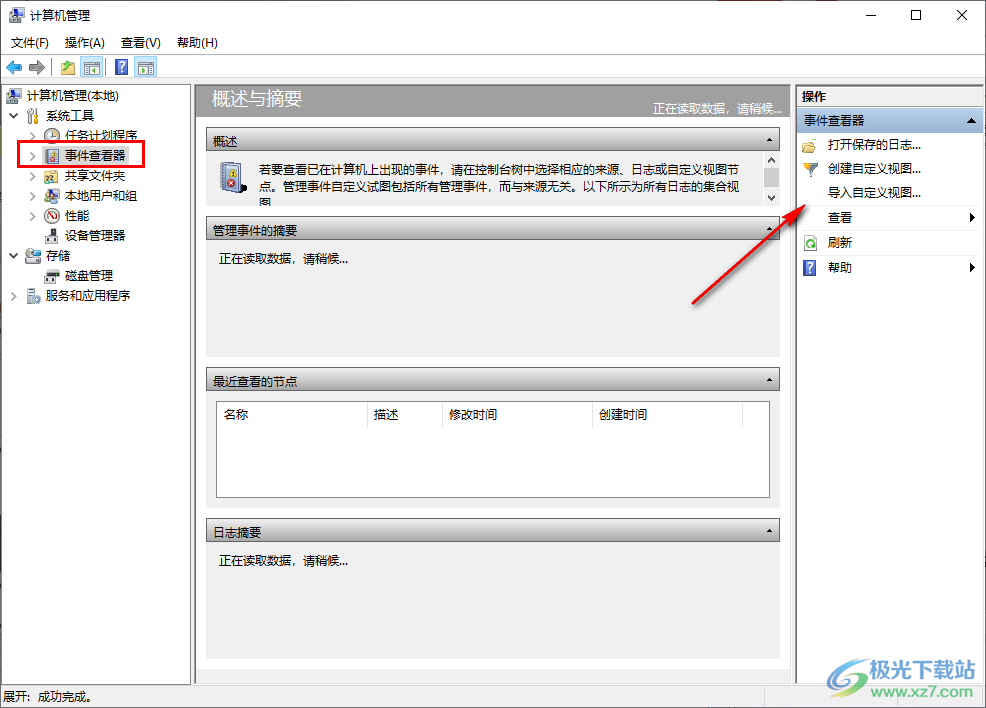Image resolution: width=986 pixels, height=708 pixels.
Task: Click the open-folder icon beside 打开保存的日志
Action: pos(810,146)
